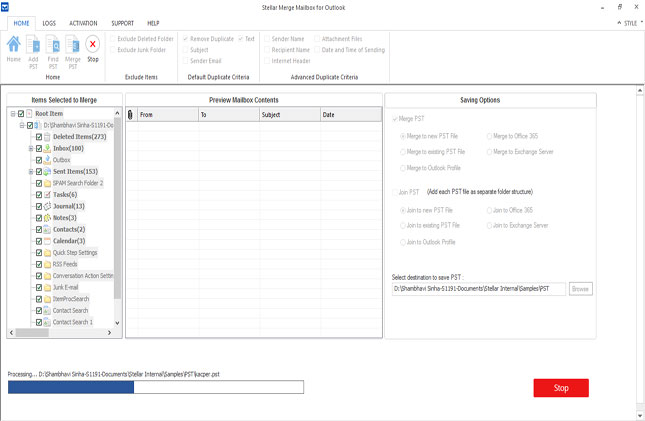Click the SPAM Search Folder 2 icon
Screen dimensions: 645x421
[48, 183]
